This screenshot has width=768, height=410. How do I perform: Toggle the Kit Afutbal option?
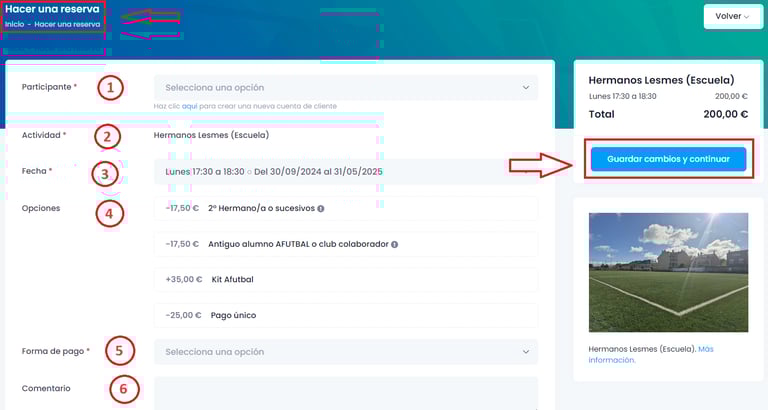tap(346, 279)
